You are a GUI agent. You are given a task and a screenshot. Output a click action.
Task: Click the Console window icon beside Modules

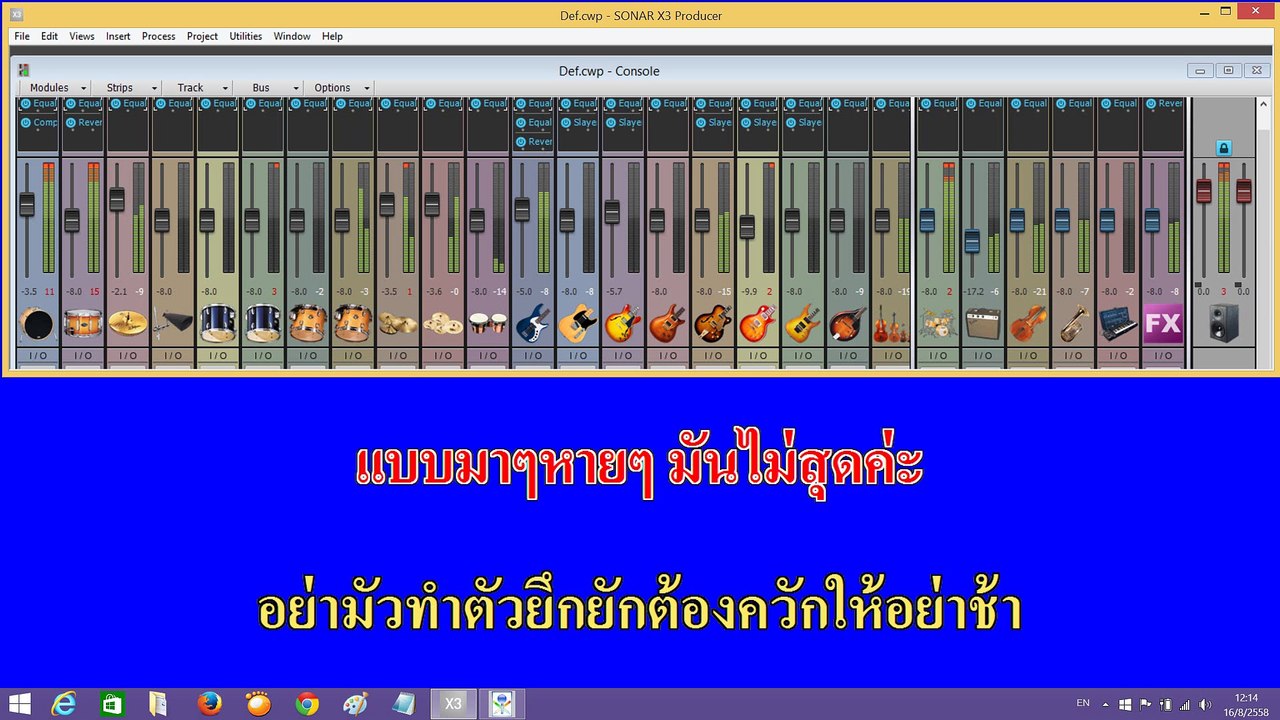pos(24,70)
